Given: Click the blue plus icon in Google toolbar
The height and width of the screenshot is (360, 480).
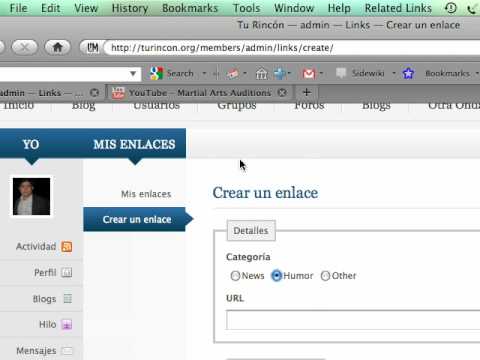Looking at the screenshot, I should click(280, 73).
